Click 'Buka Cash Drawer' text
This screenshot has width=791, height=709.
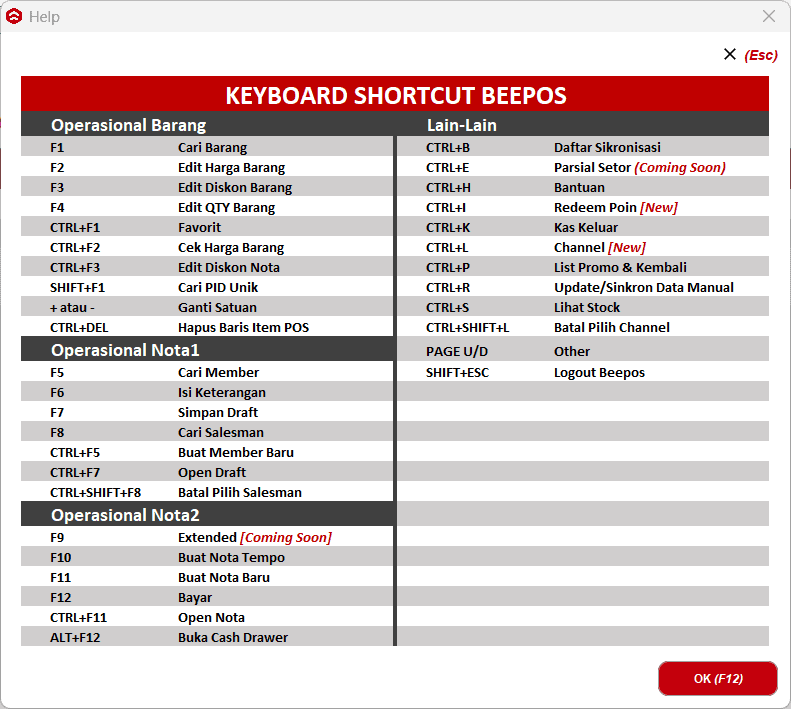click(x=233, y=637)
